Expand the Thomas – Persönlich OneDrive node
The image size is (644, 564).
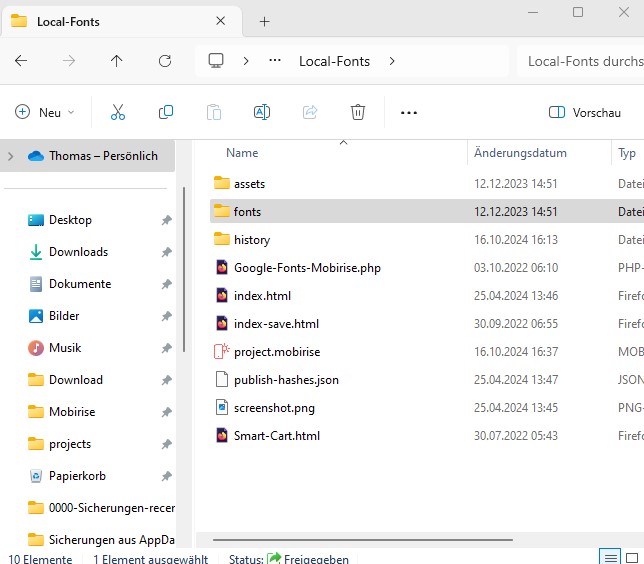point(10,156)
